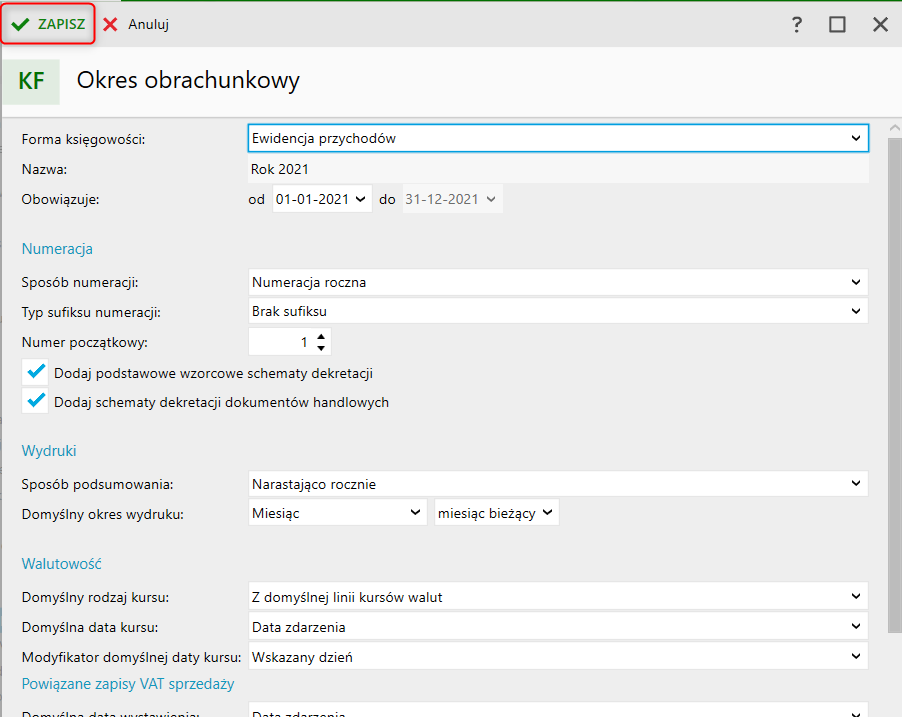Open the Miesiąc print period dropdown

click(338, 513)
